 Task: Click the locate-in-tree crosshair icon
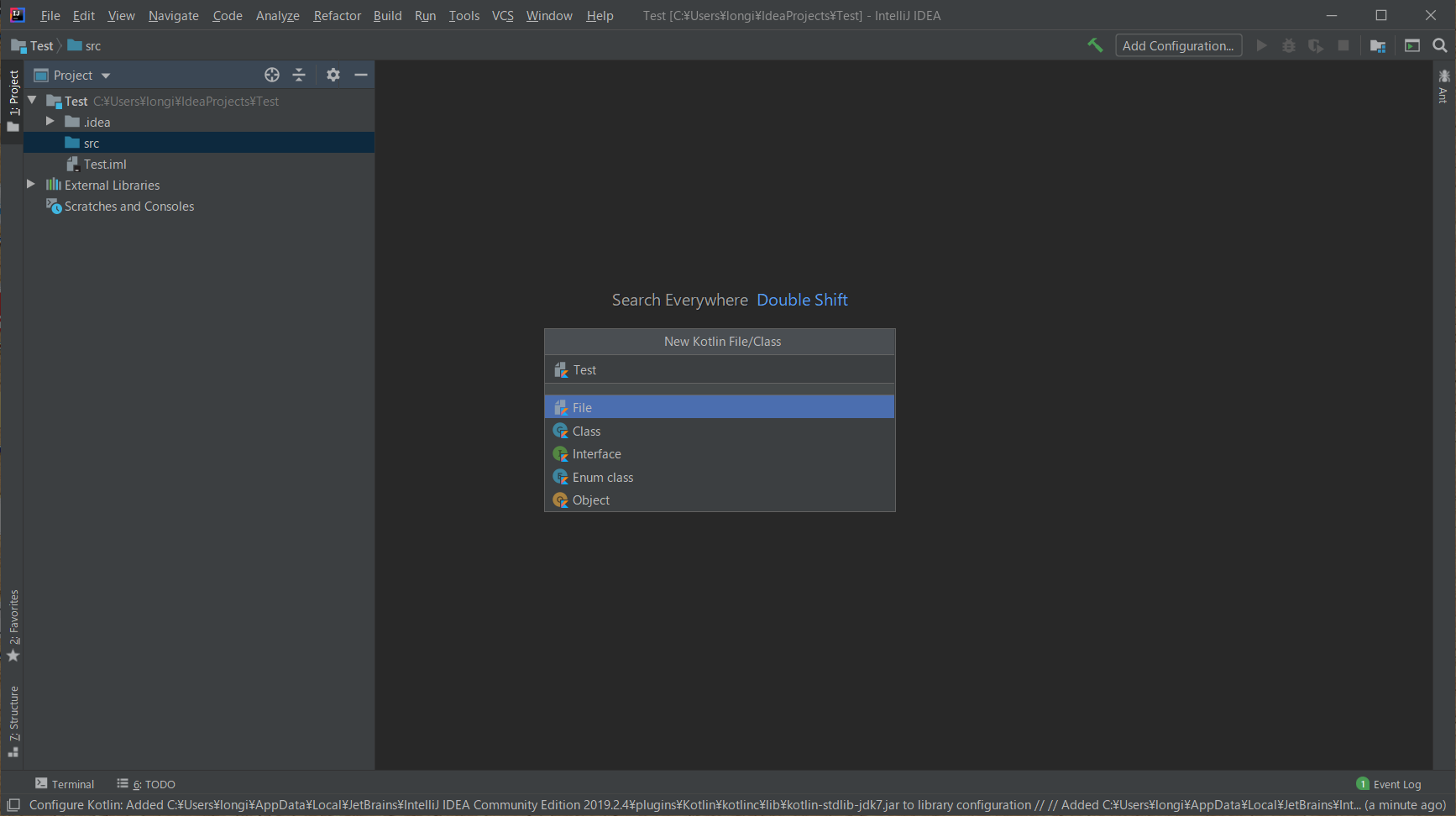pos(272,75)
